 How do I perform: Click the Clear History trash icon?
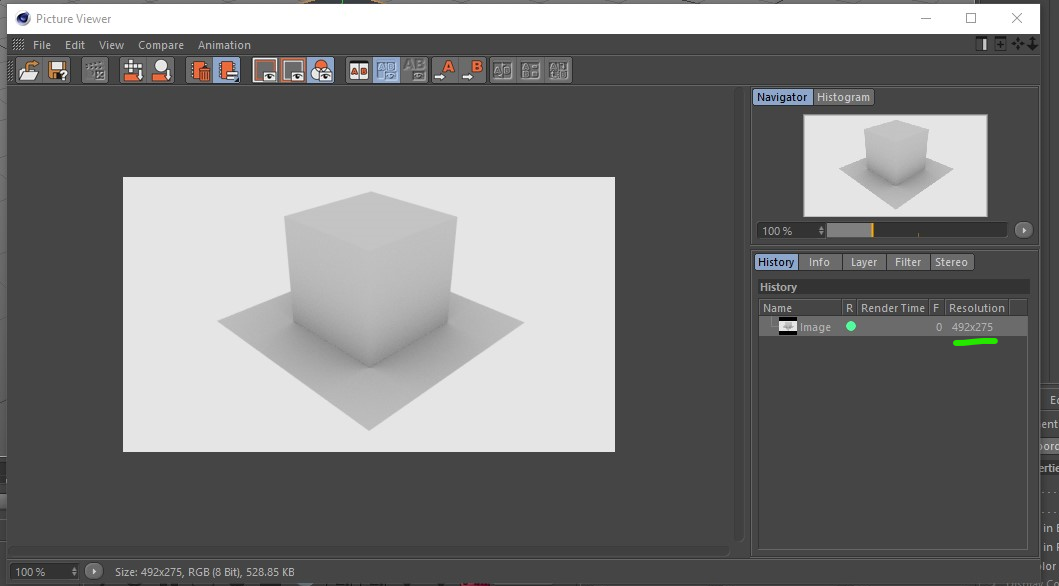200,70
